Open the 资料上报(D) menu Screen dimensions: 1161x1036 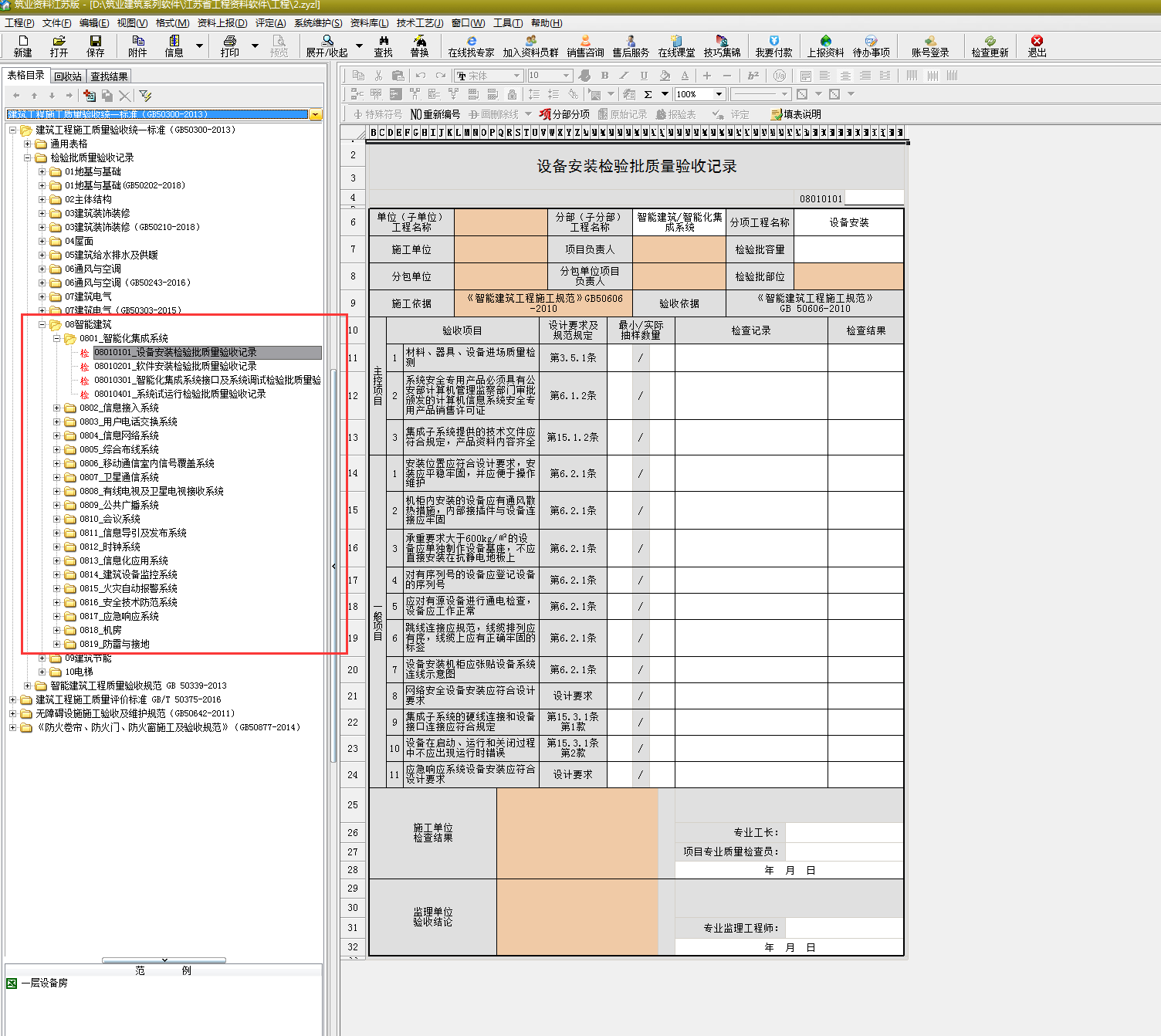point(222,23)
